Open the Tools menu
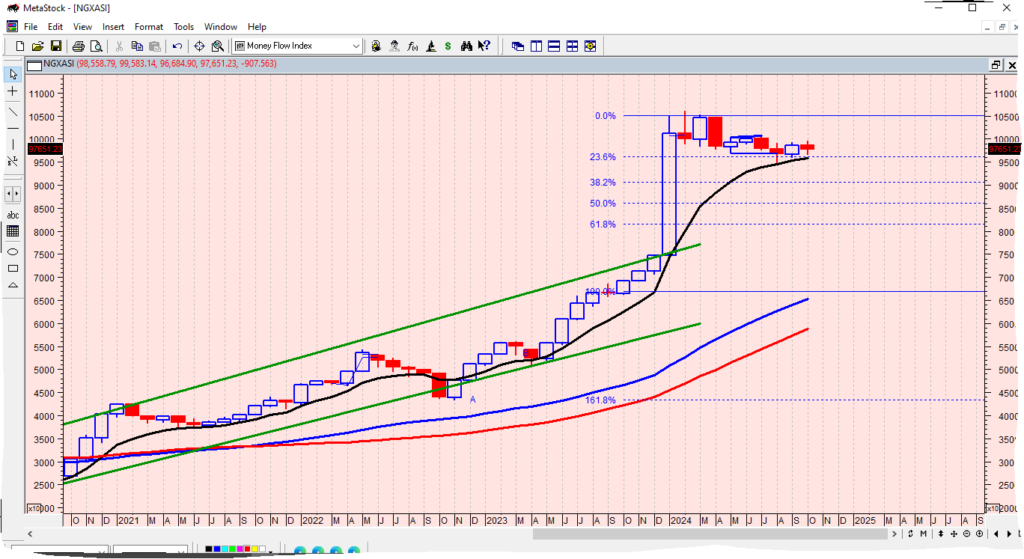This screenshot has width=1024, height=559. point(184,26)
